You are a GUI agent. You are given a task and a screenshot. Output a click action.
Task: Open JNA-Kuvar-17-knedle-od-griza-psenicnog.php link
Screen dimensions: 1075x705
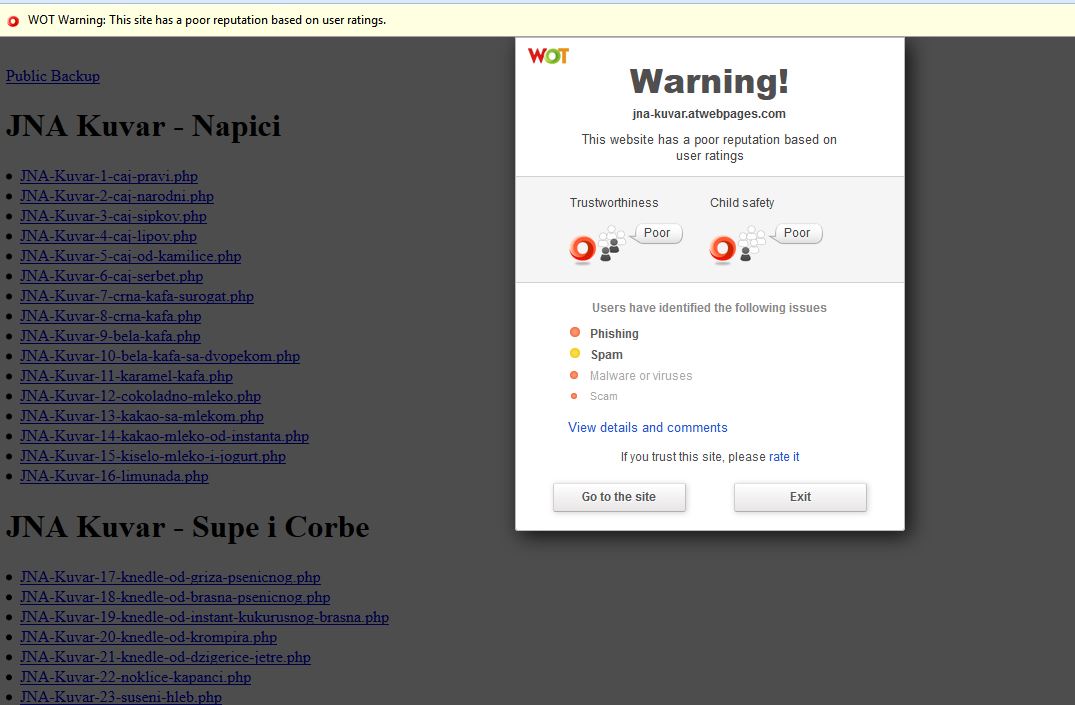[x=170, y=577]
